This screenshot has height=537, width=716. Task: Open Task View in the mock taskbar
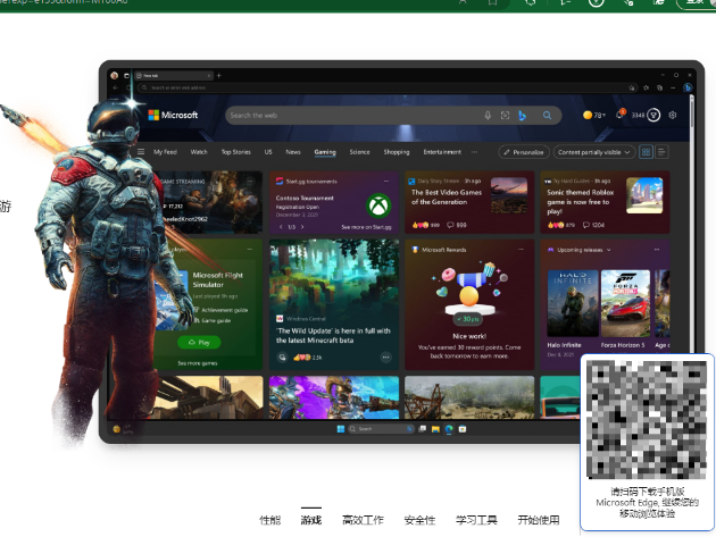[x=422, y=429]
